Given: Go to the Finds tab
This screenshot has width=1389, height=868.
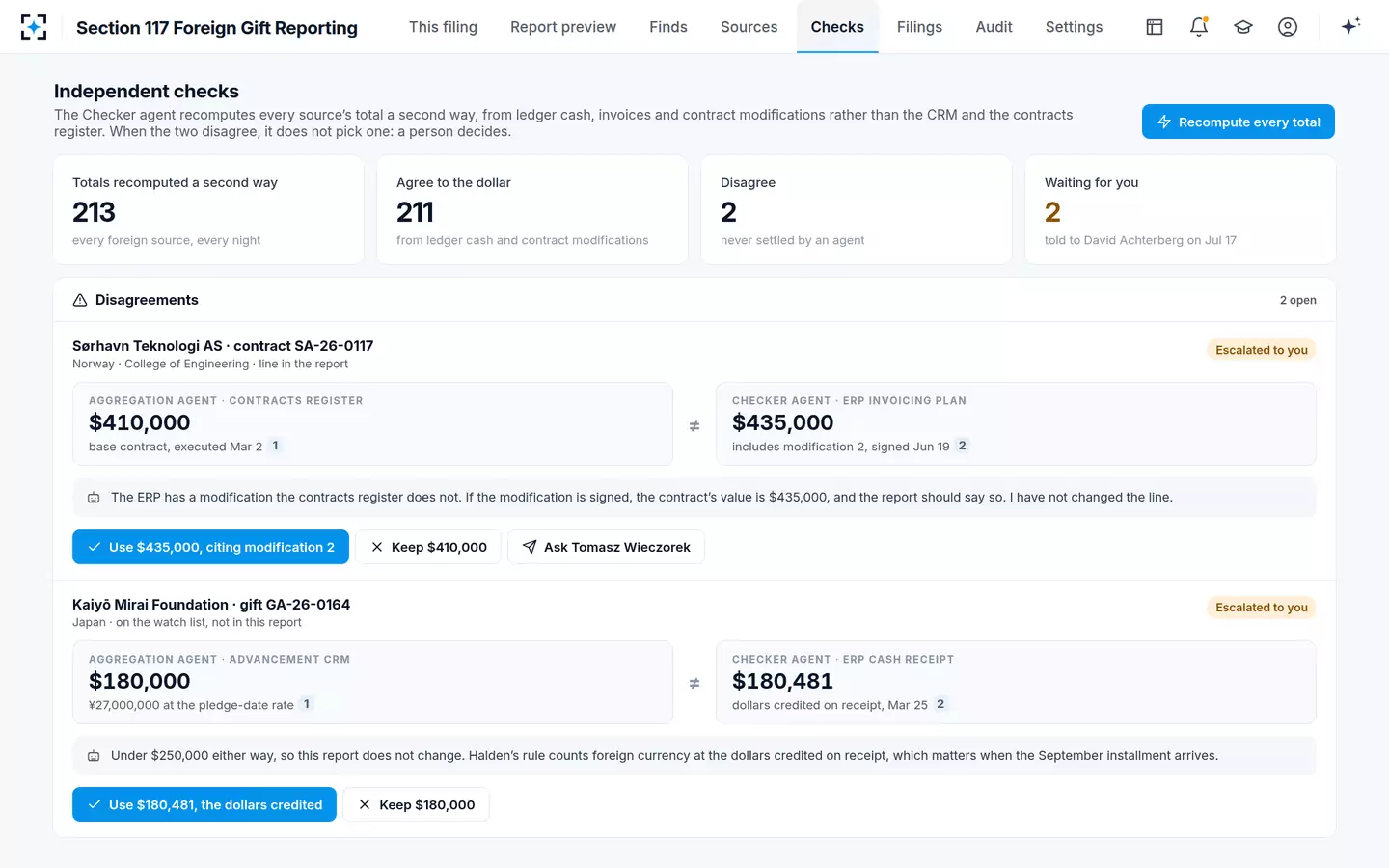Looking at the screenshot, I should coord(668,27).
